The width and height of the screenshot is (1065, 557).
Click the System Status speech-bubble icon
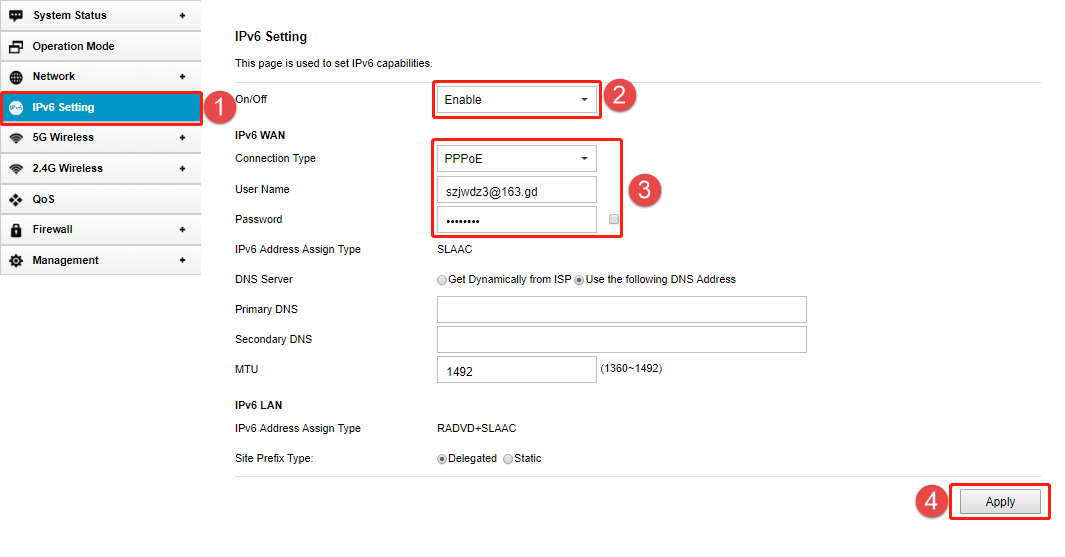(16, 16)
